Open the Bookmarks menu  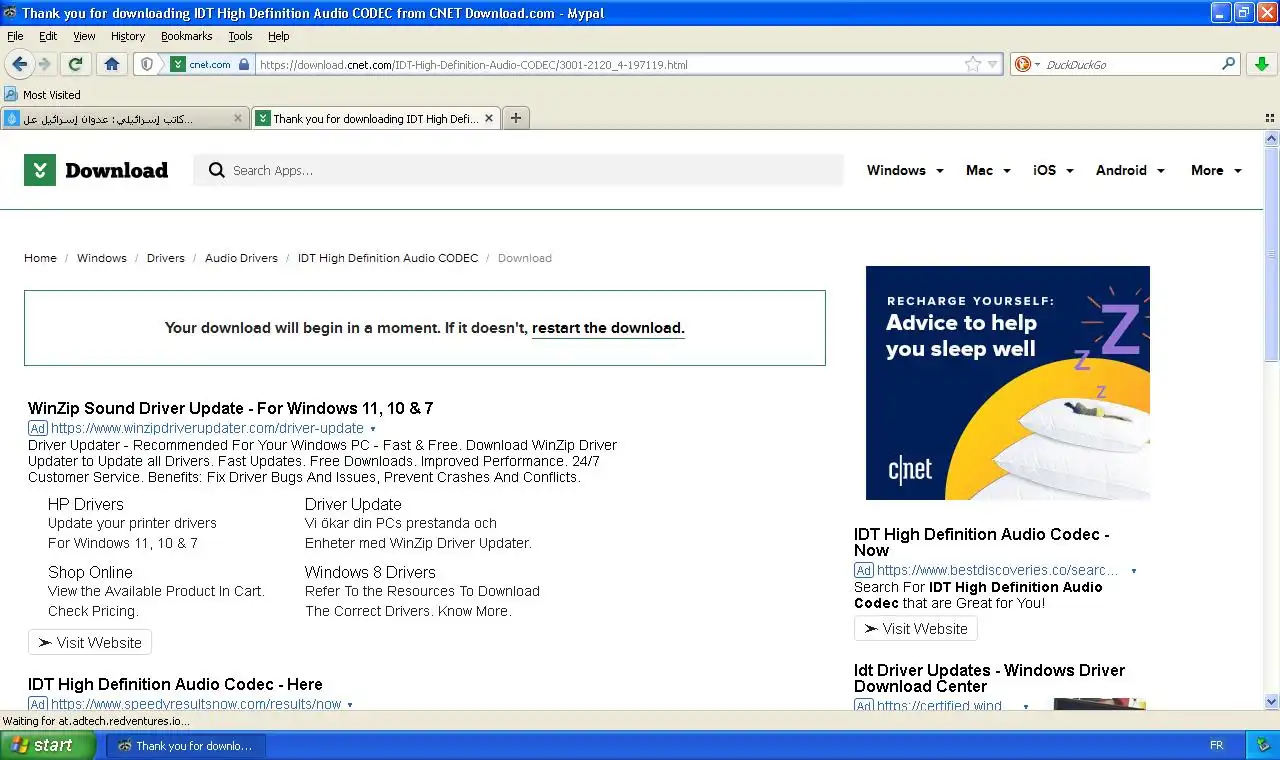point(186,36)
